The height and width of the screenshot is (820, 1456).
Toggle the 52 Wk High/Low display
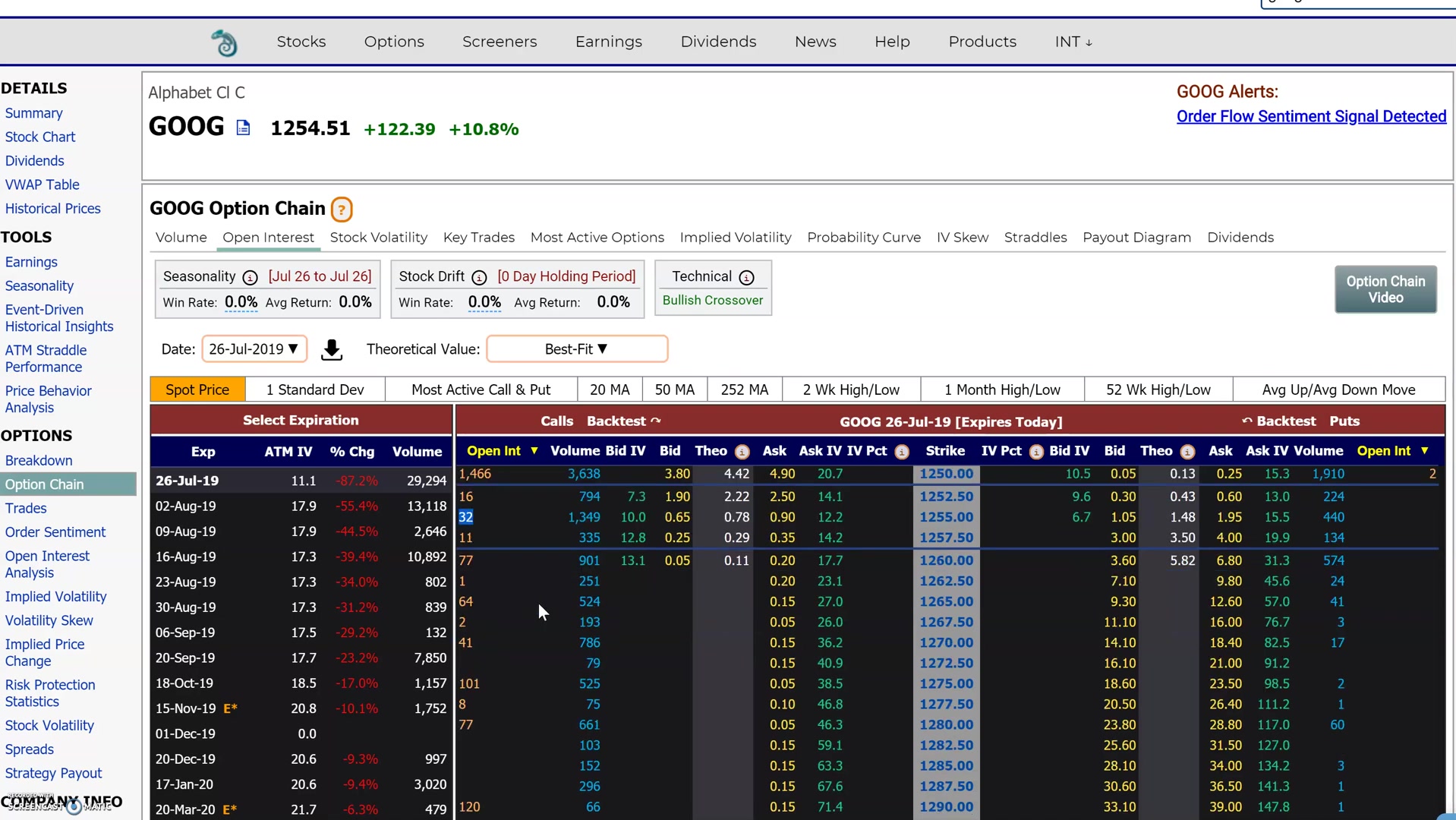[x=1158, y=389]
